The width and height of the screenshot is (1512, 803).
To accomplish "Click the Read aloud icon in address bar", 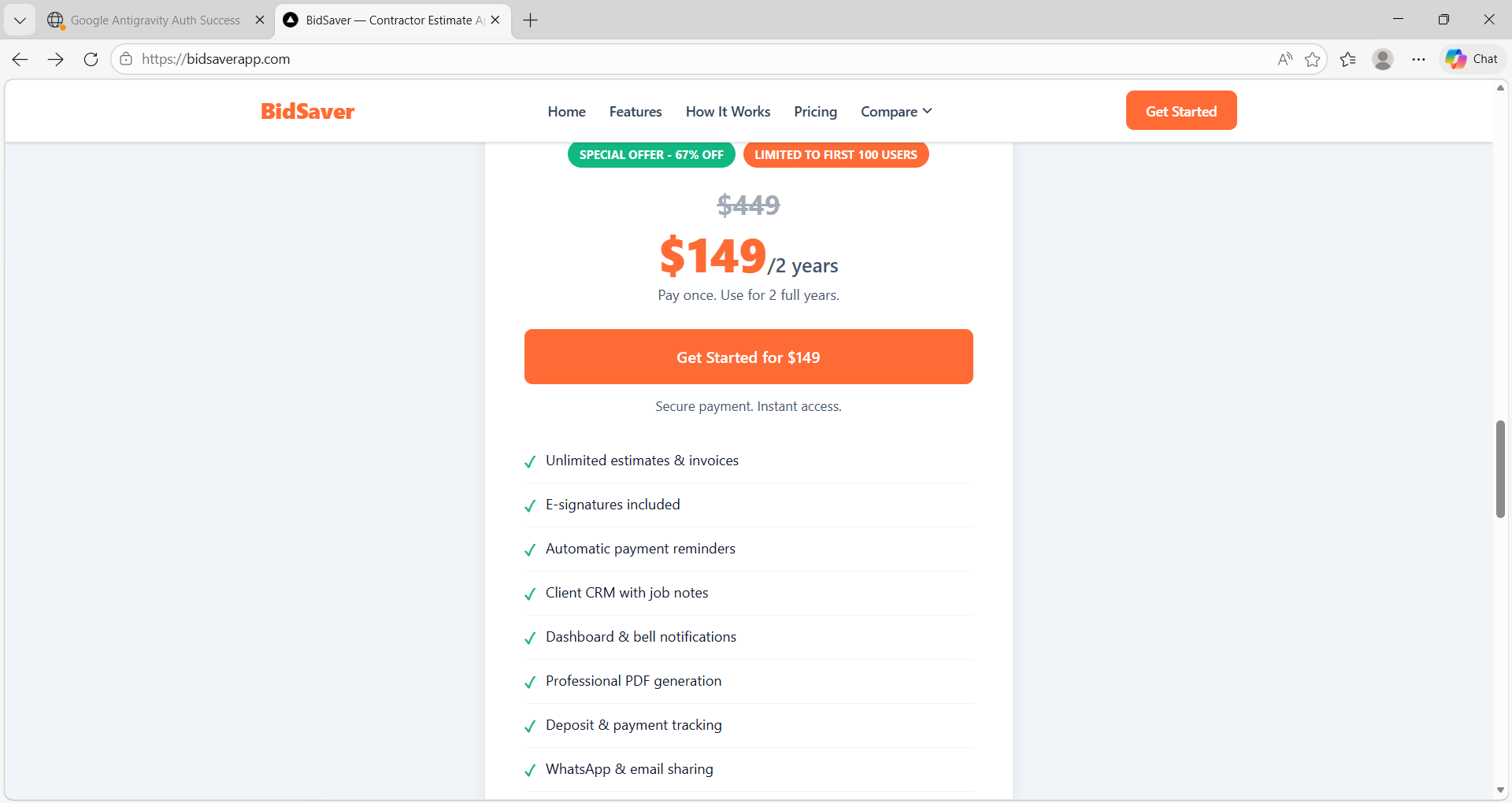I will click(x=1284, y=58).
